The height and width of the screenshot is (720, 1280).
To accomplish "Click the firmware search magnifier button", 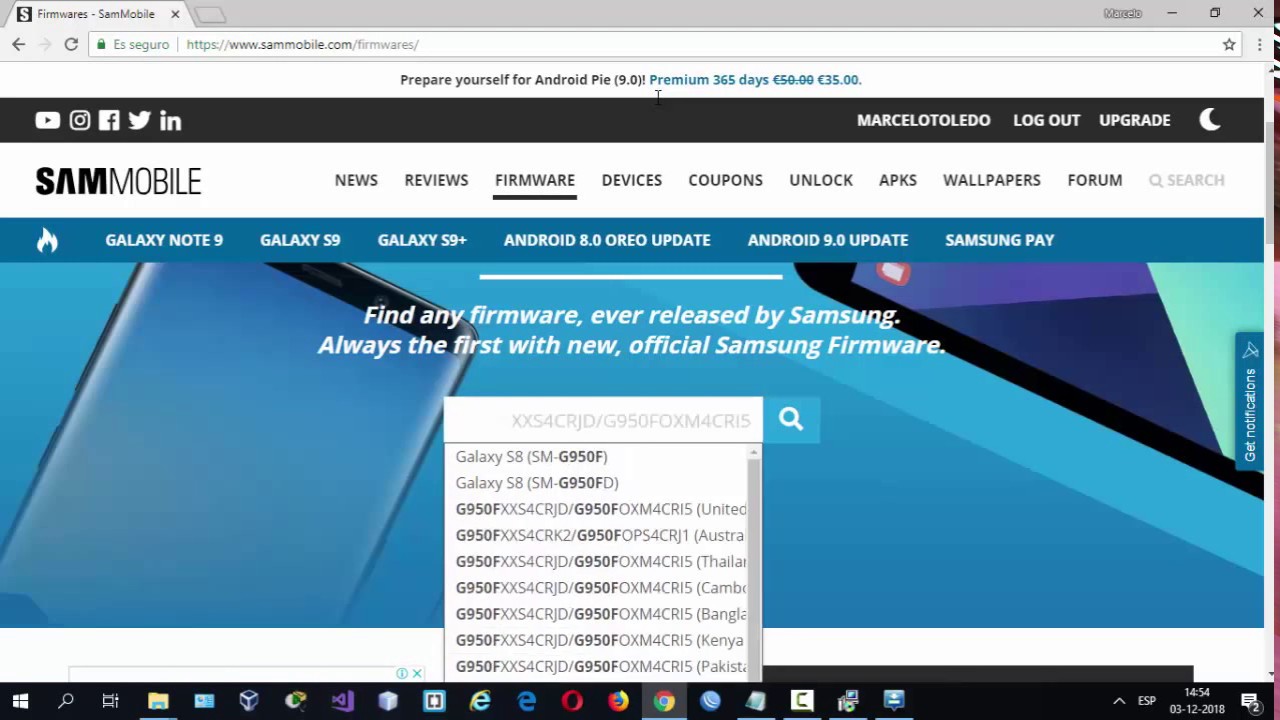I will coord(791,420).
